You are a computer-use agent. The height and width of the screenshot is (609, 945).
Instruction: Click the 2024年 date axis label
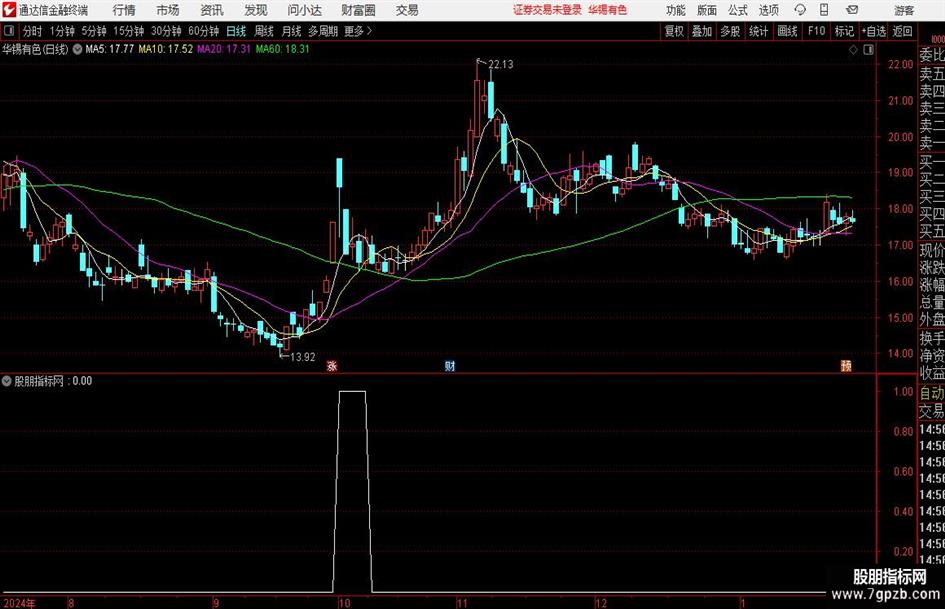(x=19, y=603)
